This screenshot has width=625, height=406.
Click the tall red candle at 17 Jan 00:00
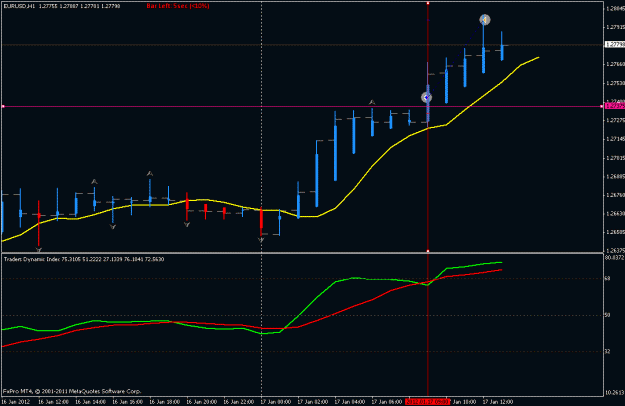(261, 221)
